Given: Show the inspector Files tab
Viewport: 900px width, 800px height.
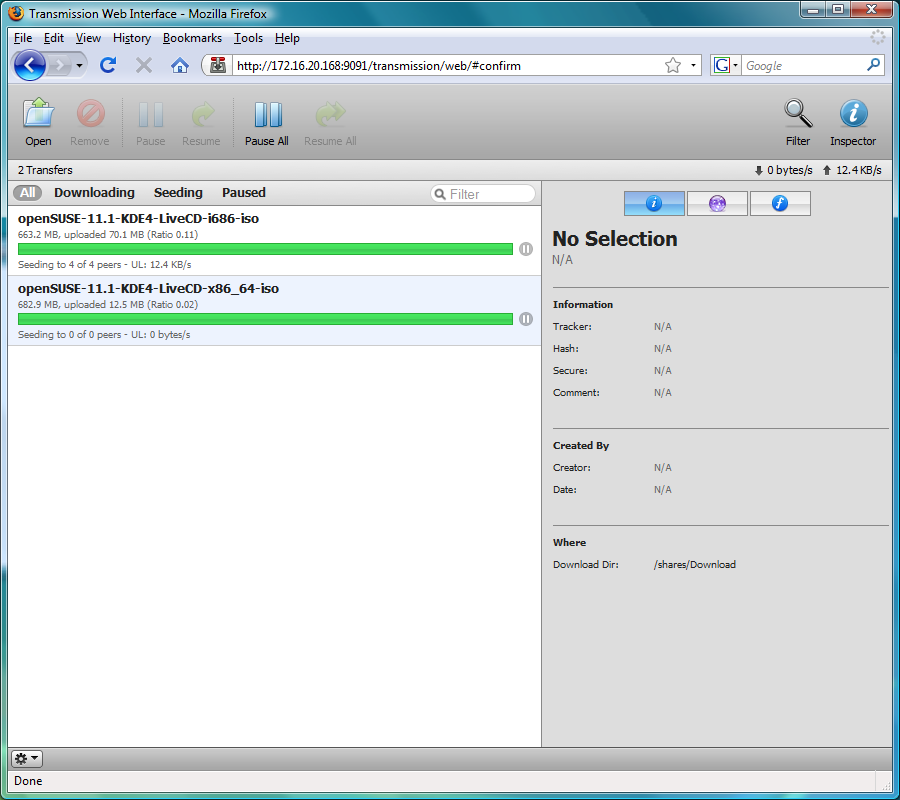Looking at the screenshot, I should pos(780,203).
